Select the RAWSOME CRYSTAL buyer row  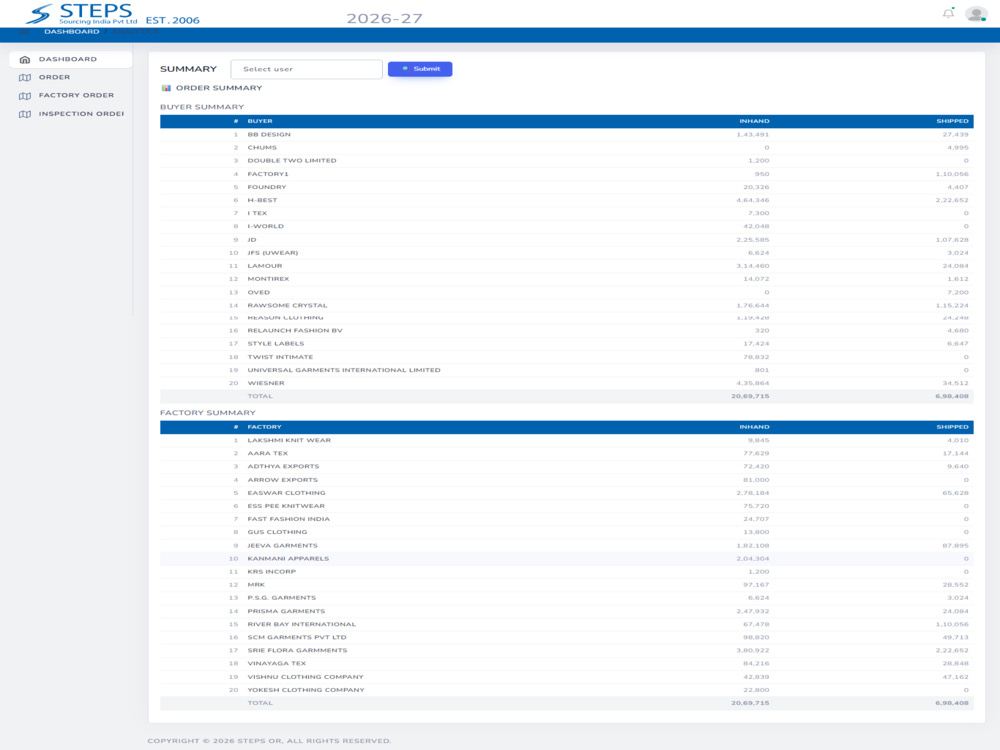(x=566, y=305)
